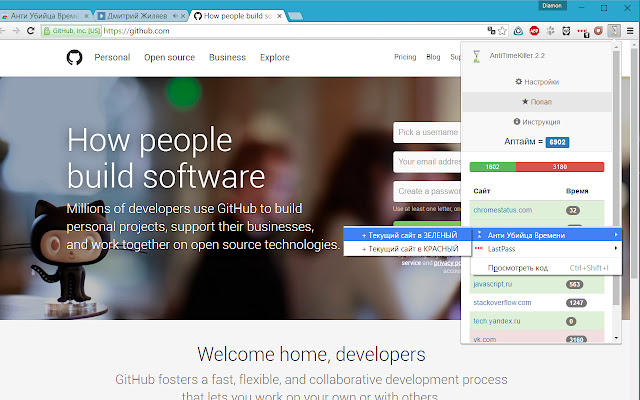This screenshot has height=400, width=640.
Task: Expand the Анти Убийца Времени context submenu
Action: point(547,235)
